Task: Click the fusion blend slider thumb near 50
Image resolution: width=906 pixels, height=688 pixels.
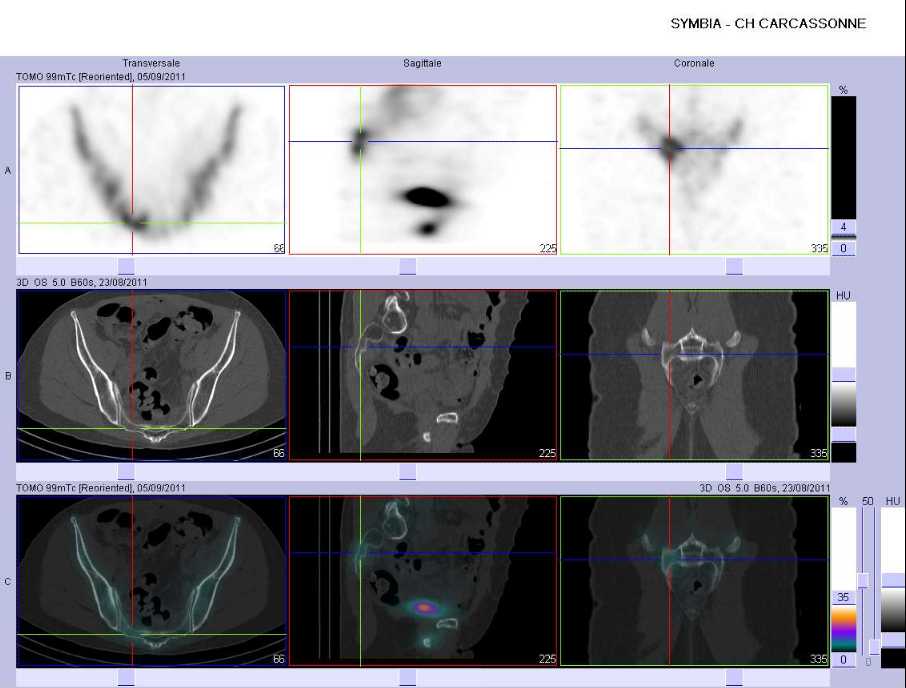Action: (x=863, y=581)
